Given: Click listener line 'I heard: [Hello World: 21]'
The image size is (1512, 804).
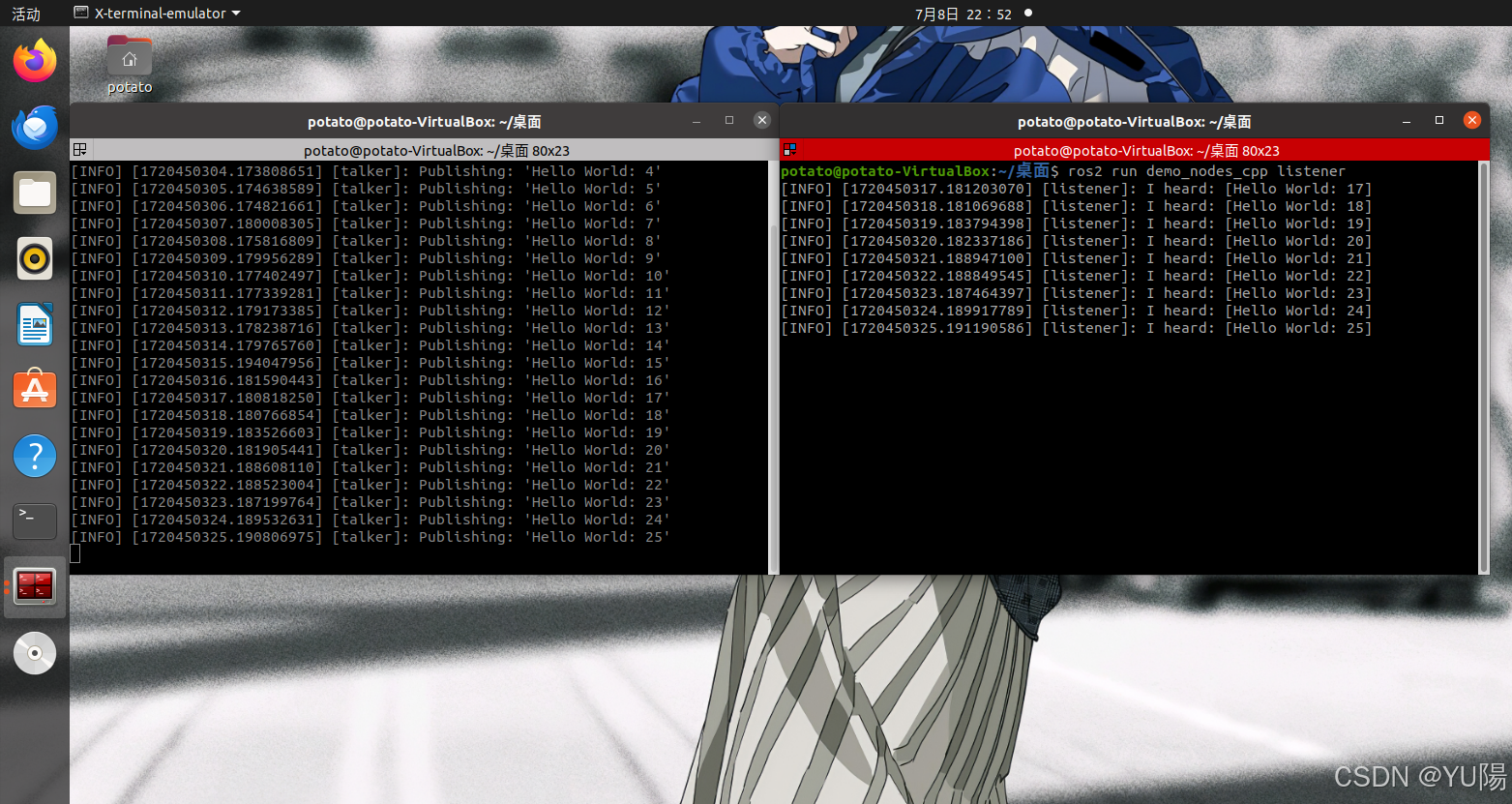Looking at the screenshot, I should click(1077, 258).
